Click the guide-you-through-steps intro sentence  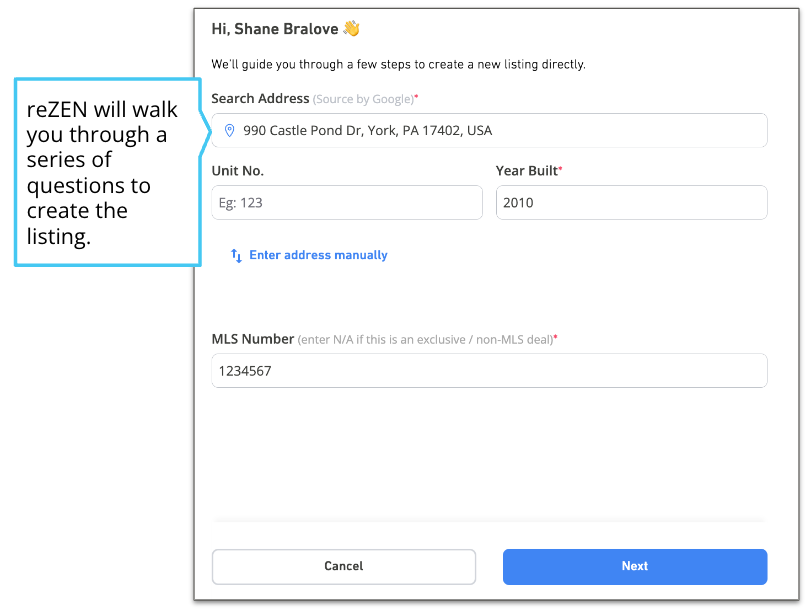coord(398,65)
